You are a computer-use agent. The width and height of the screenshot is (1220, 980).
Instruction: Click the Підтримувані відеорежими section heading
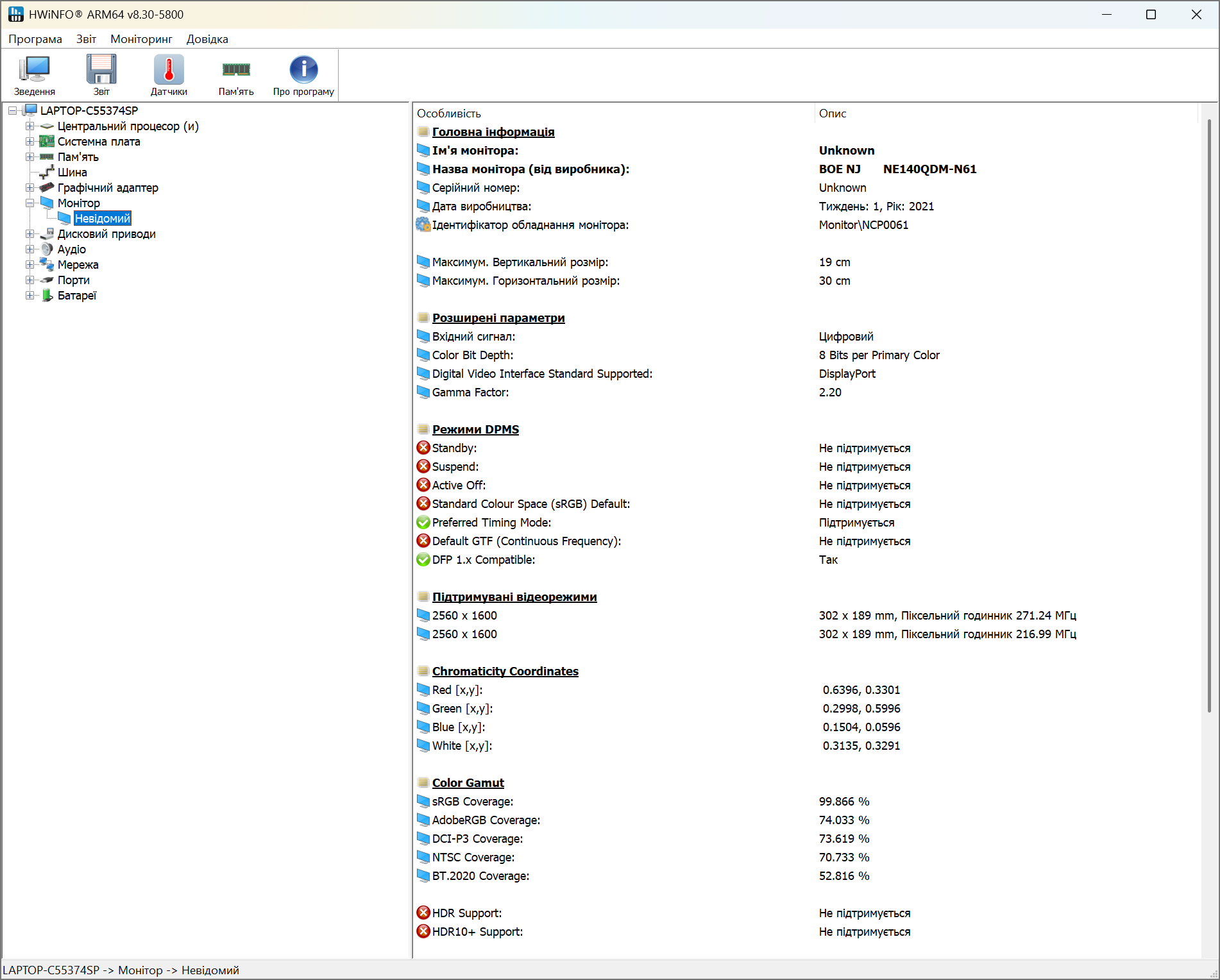click(x=514, y=597)
